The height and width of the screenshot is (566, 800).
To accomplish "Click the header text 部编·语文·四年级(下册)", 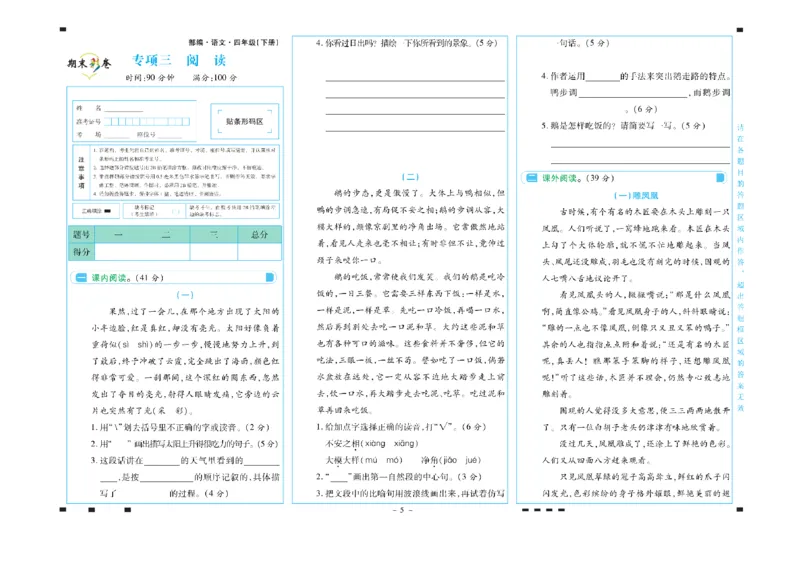I will tap(234, 43).
